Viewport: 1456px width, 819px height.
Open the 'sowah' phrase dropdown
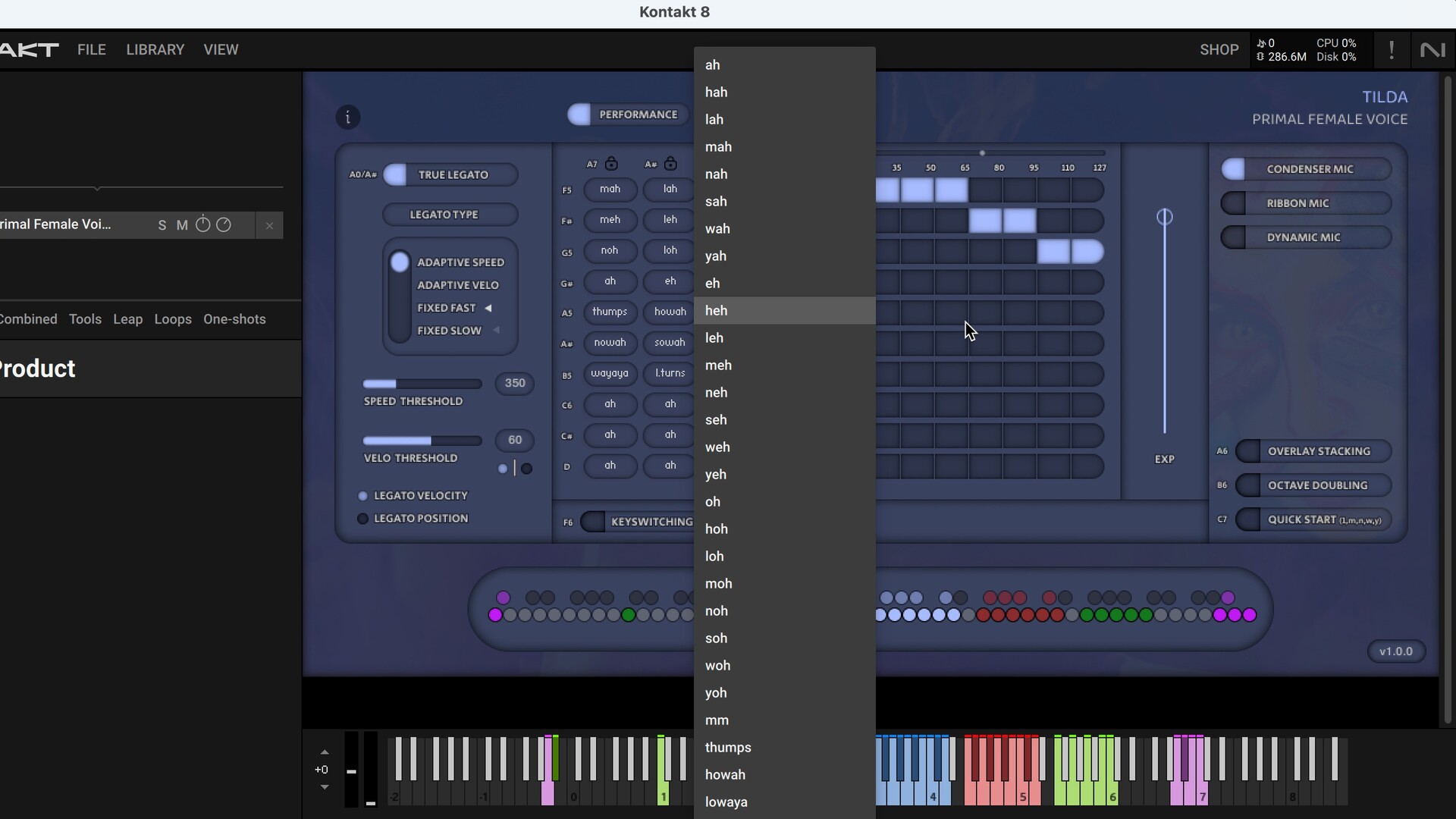coord(669,343)
